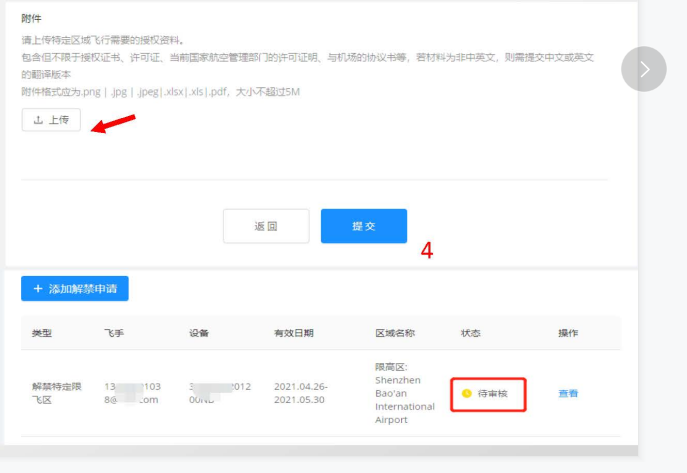Click the 飞手 column header

pos(114,333)
